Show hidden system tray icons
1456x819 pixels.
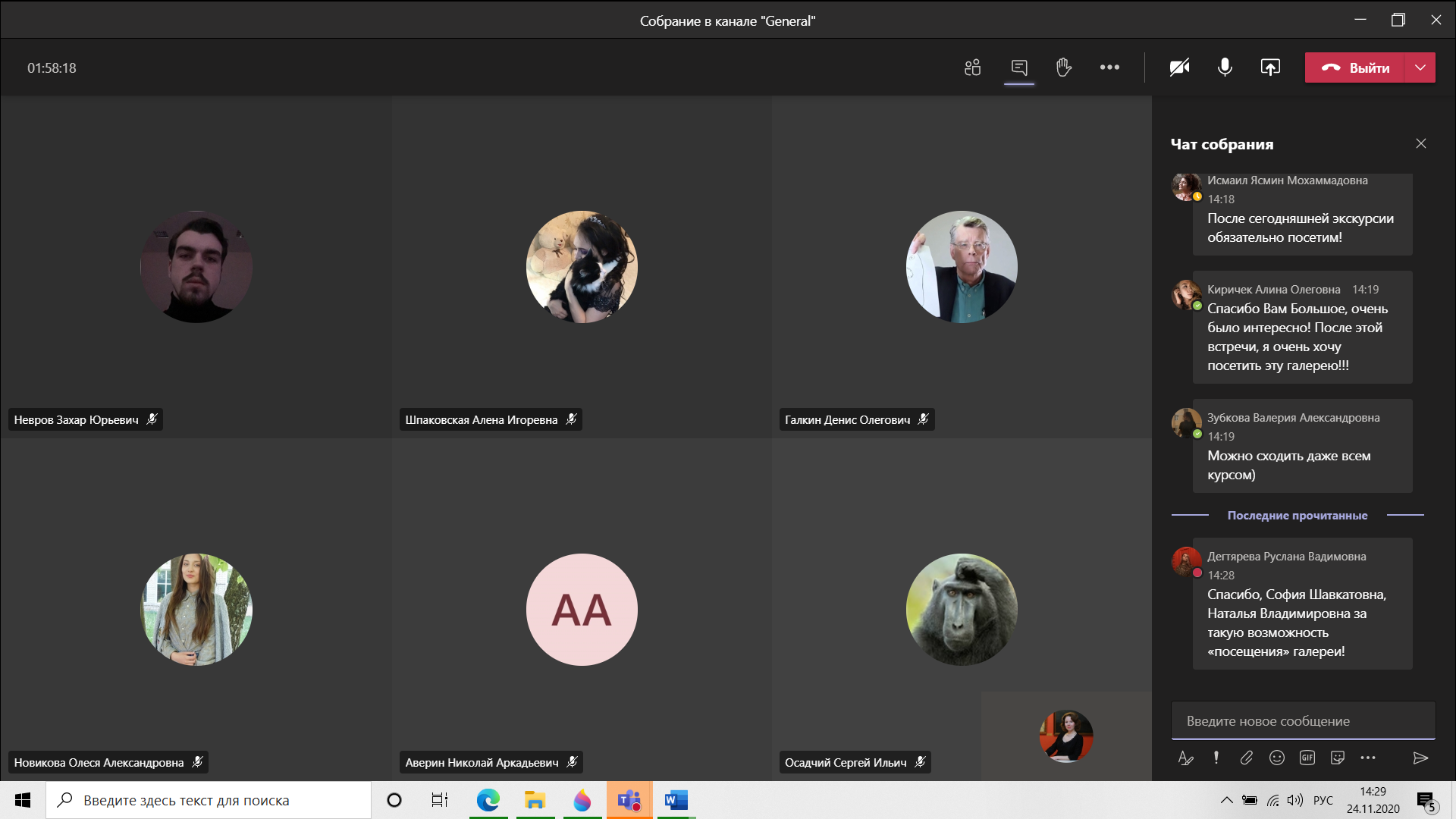1226,800
